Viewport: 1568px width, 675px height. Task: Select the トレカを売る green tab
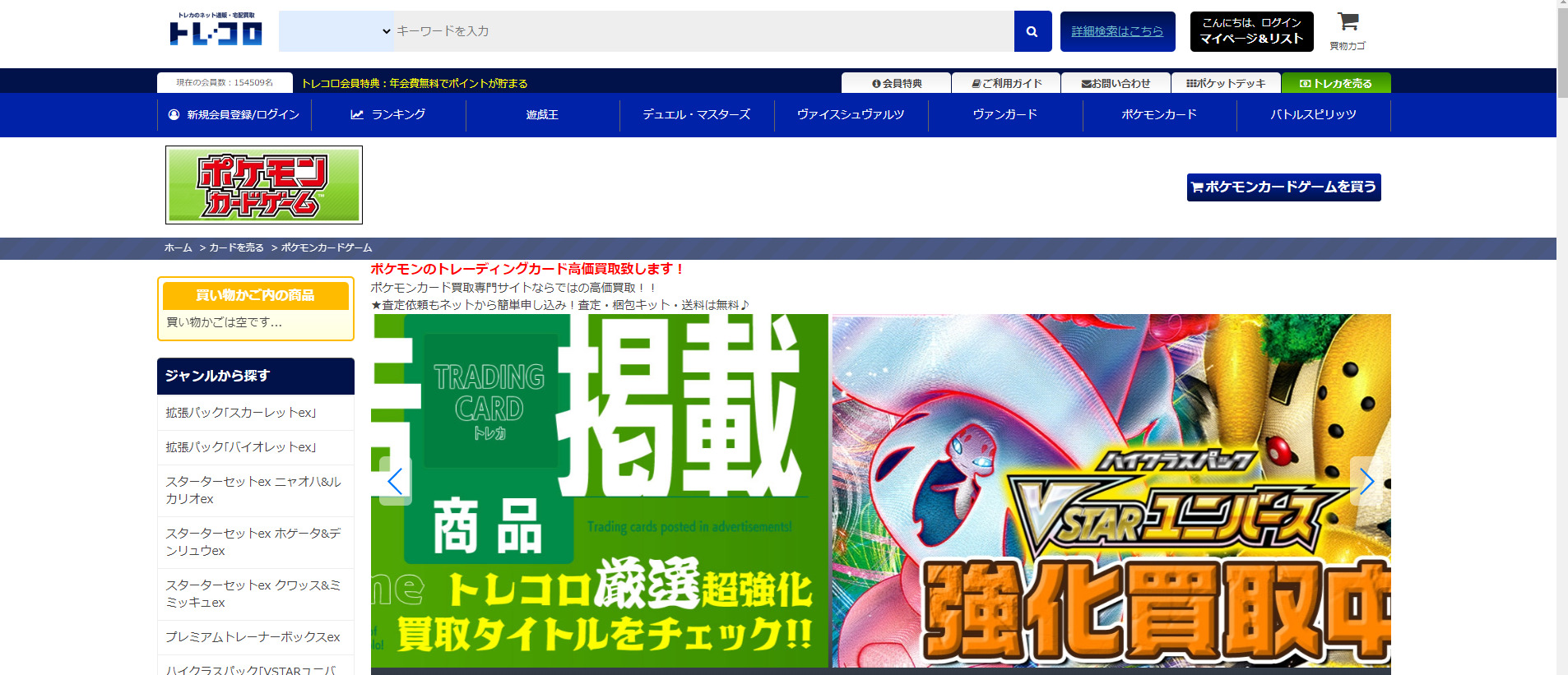click(1336, 83)
